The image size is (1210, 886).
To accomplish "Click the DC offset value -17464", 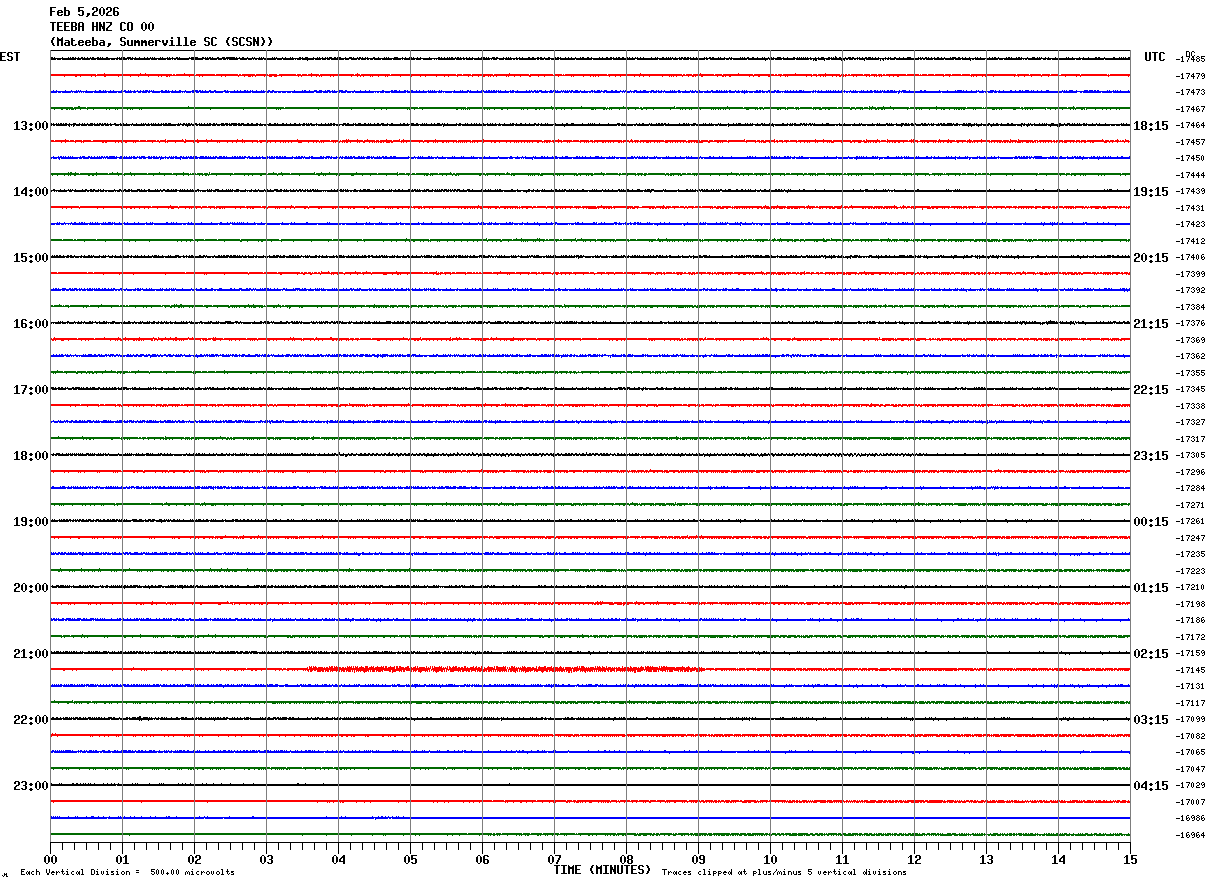I will click(1191, 126).
